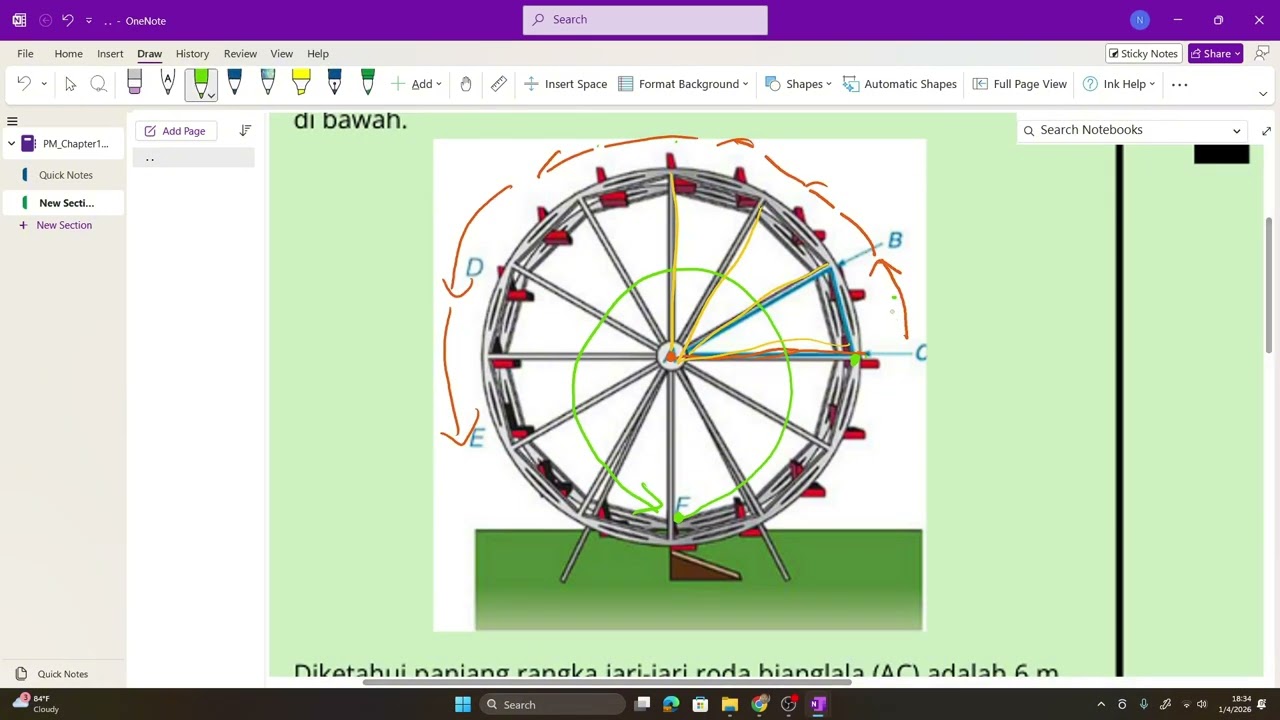Click the vertical page scrollbar
The height and width of the screenshot is (720, 1280).
(1268, 283)
